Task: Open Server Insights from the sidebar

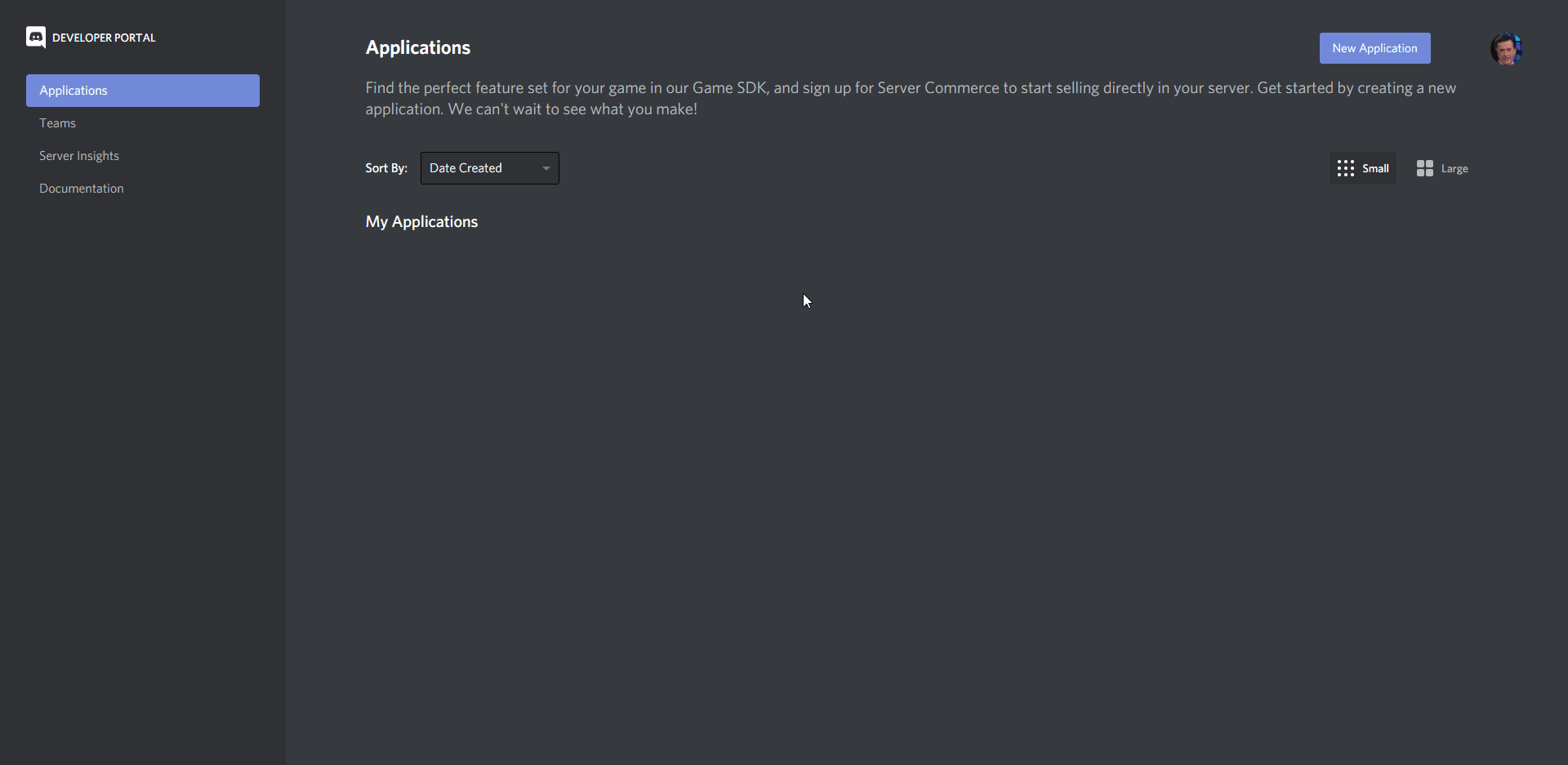Action: 78,155
